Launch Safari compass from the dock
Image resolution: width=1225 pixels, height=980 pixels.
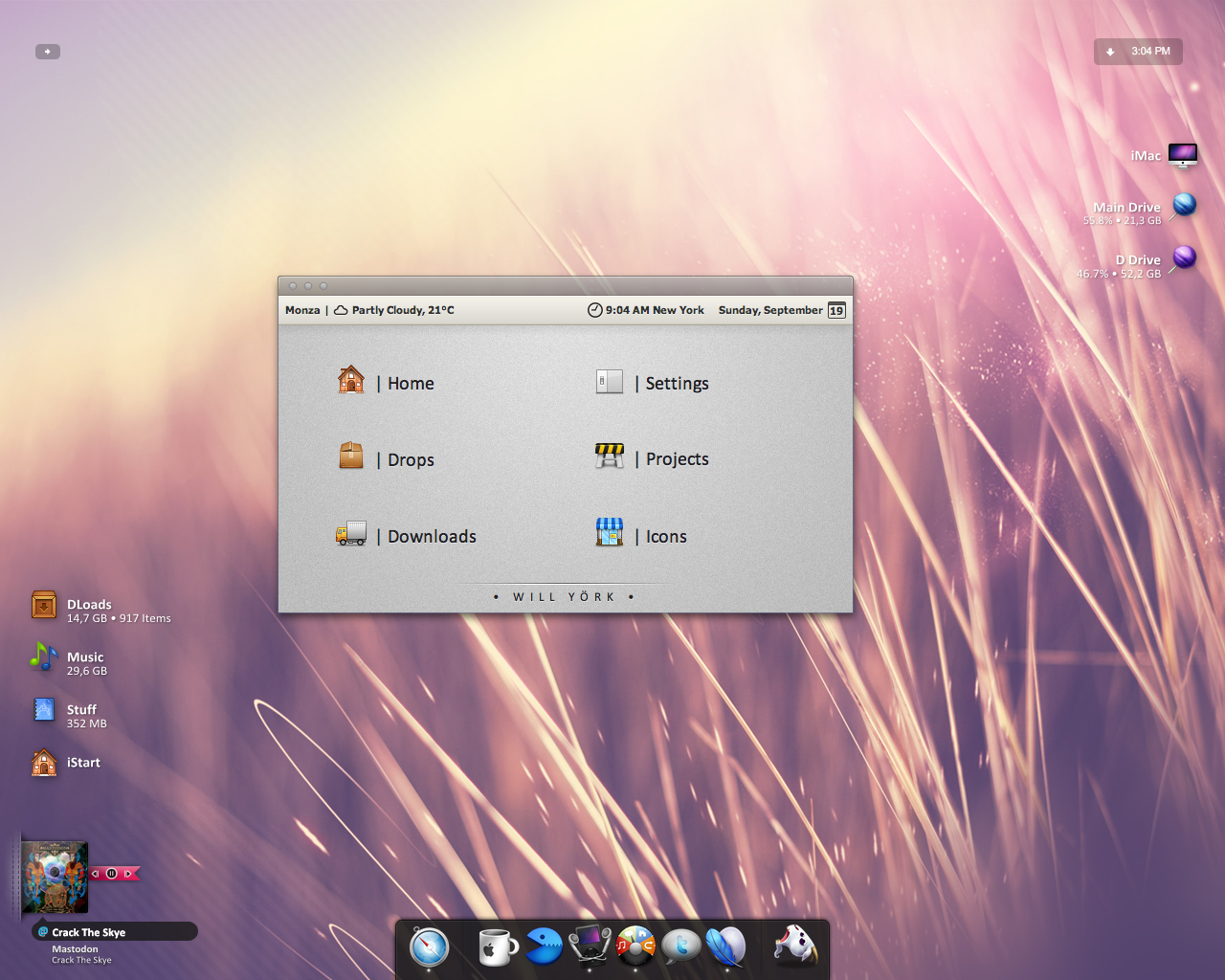[x=429, y=947]
